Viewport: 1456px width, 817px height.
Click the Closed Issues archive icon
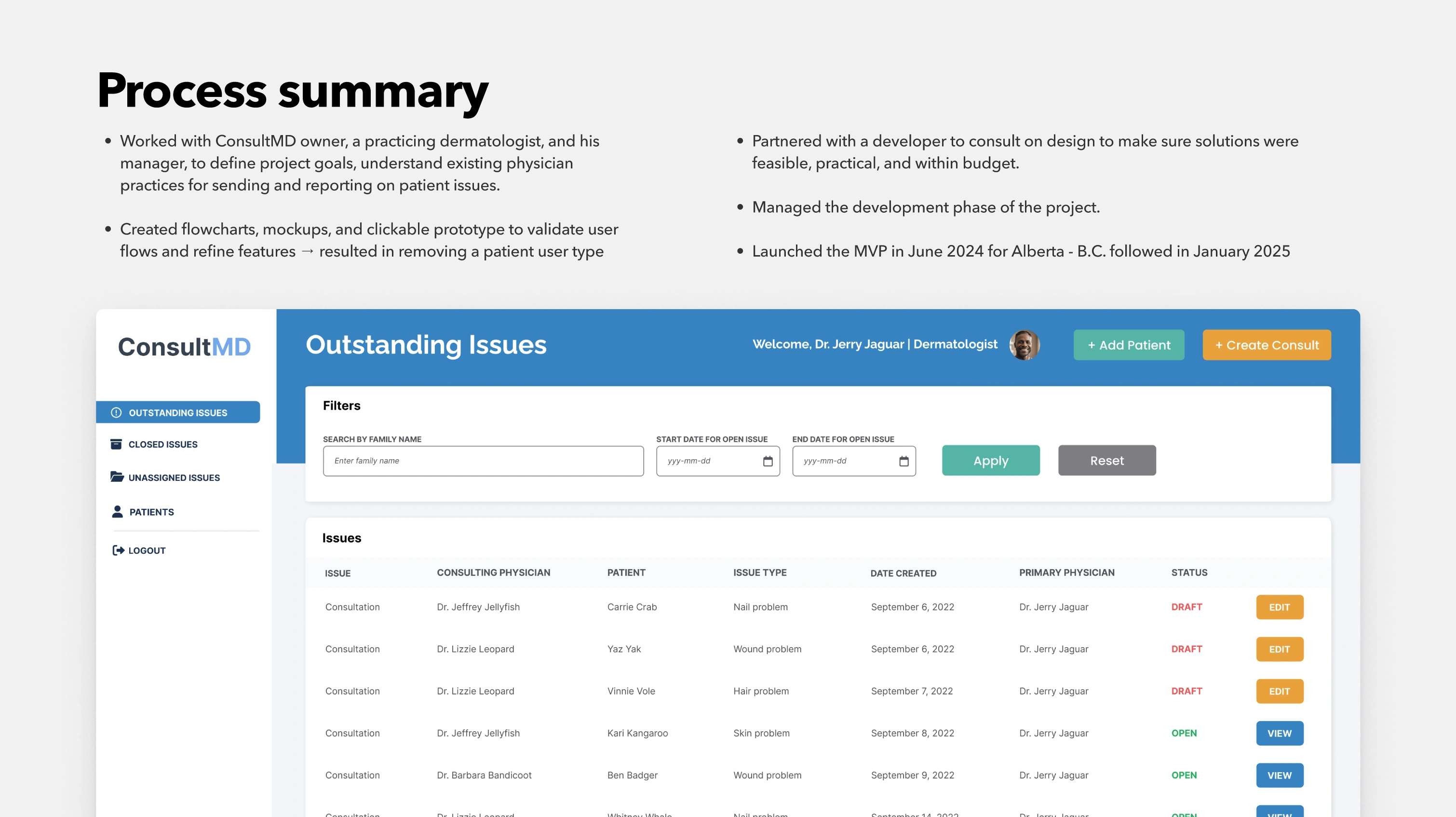tap(116, 444)
